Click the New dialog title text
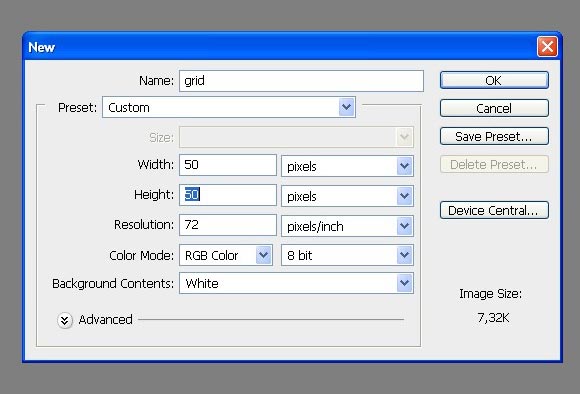The width and height of the screenshot is (580, 394). click(x=41, y=47)
